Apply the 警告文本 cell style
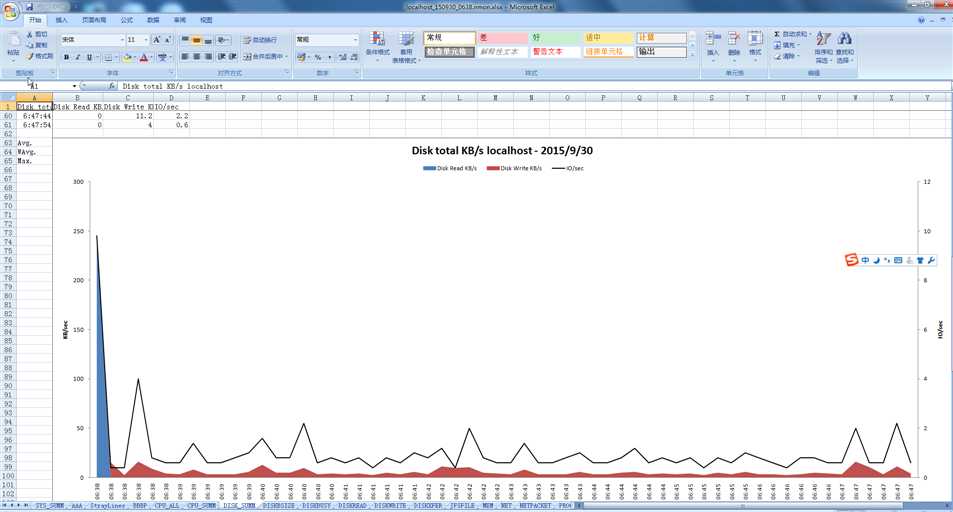This screenshot has height=512, width=953. (555, 52)
